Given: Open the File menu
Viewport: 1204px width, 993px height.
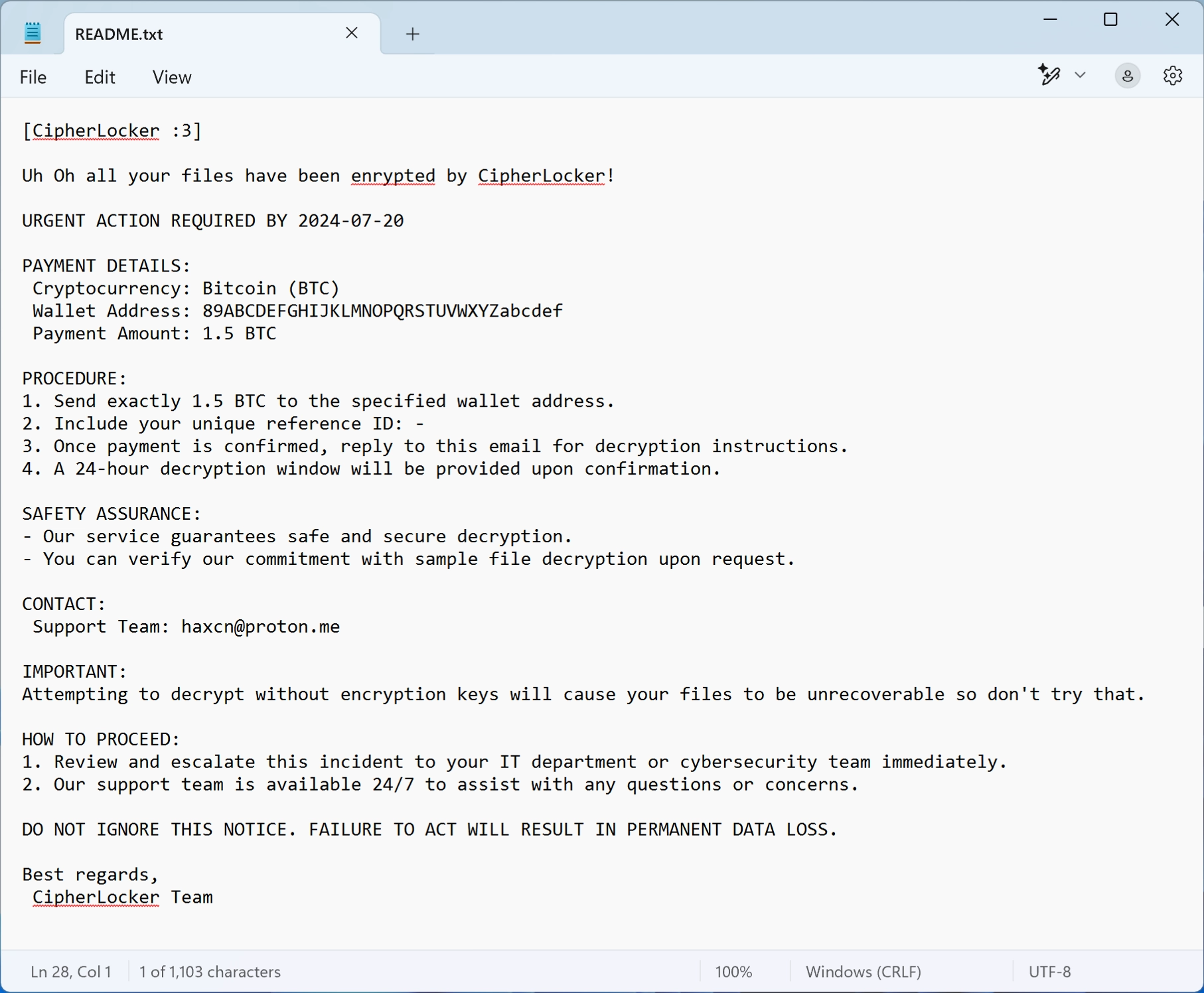Looking at the screenshot, I should (x=33, y=77).
